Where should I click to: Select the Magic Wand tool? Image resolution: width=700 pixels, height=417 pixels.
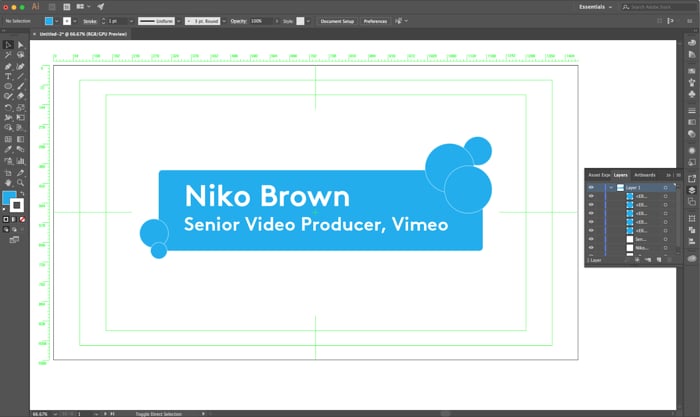[8, 55]
